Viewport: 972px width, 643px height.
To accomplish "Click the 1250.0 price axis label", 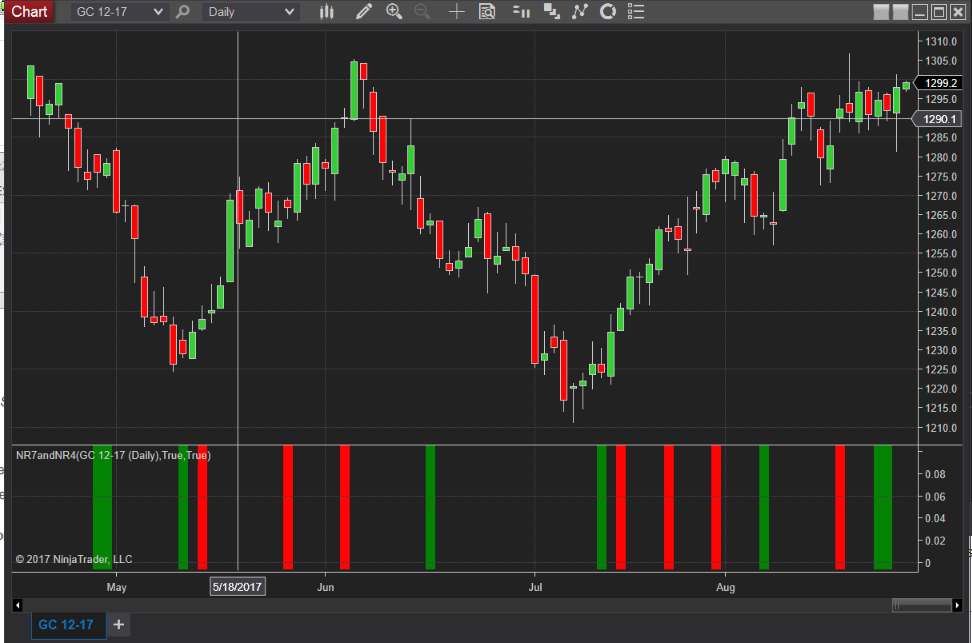I will (x=941, y=273).
